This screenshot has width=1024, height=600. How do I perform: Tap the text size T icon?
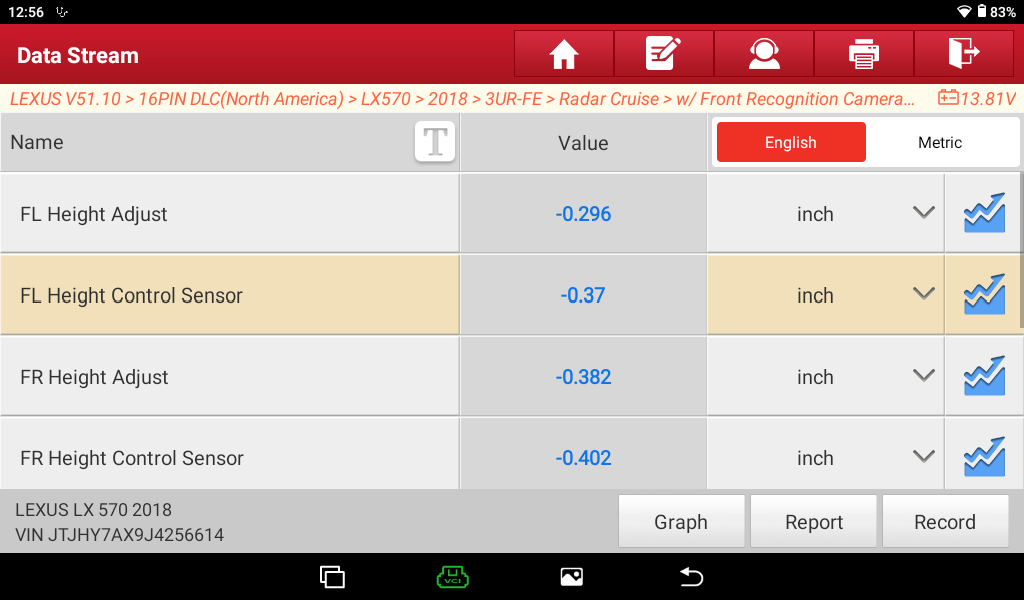pyautogui.click(x=435, y=142)
